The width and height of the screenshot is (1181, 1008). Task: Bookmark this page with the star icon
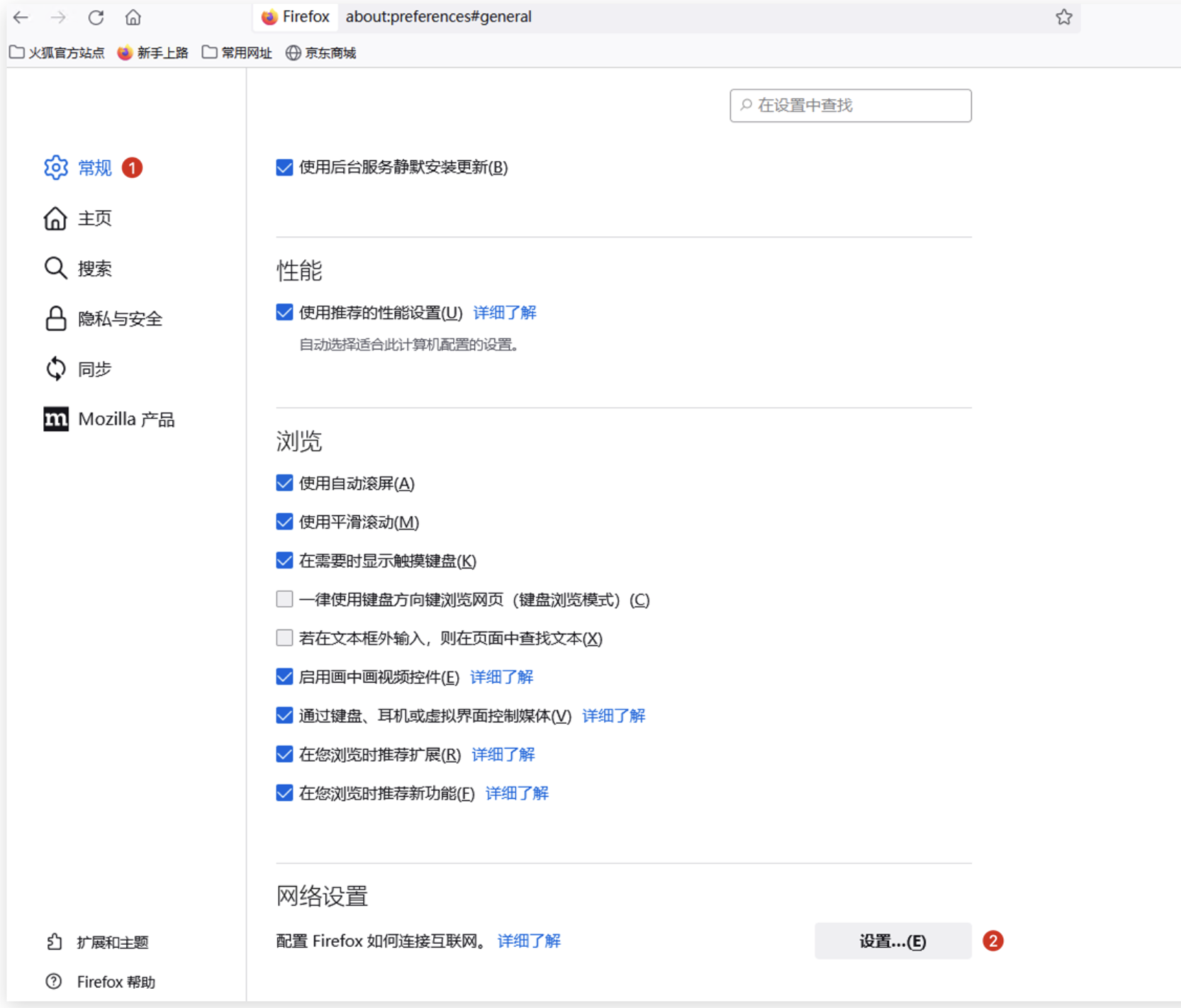coord(1063,17)
